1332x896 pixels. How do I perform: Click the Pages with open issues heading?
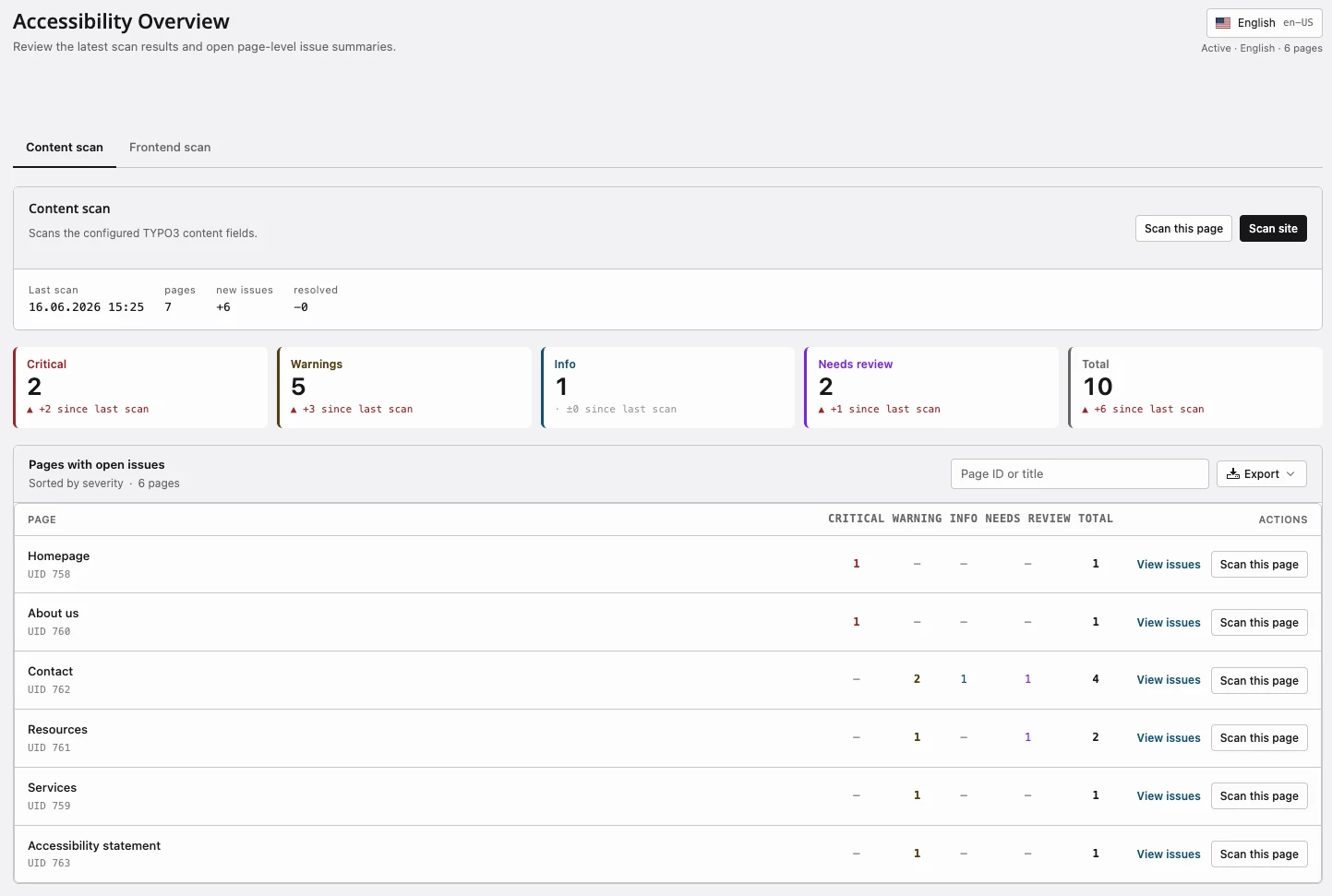97,465
